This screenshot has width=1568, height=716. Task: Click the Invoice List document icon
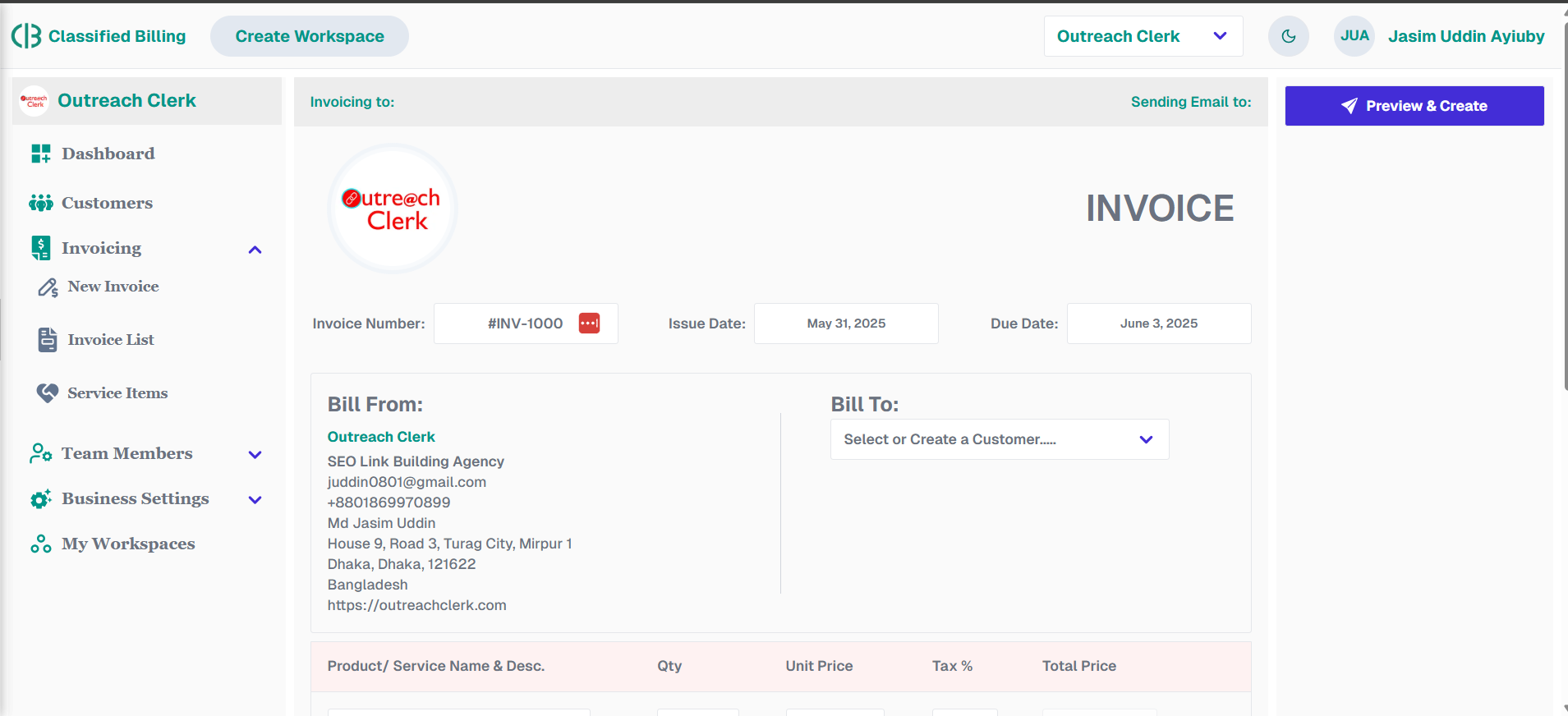[48, 340]
